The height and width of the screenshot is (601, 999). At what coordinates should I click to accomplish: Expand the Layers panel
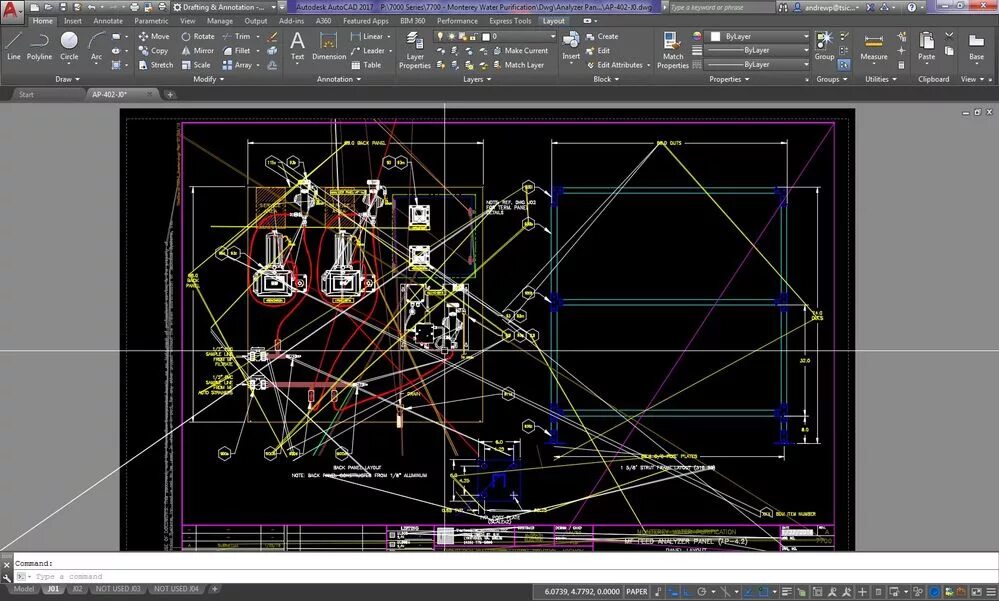[x=477, y=79]
